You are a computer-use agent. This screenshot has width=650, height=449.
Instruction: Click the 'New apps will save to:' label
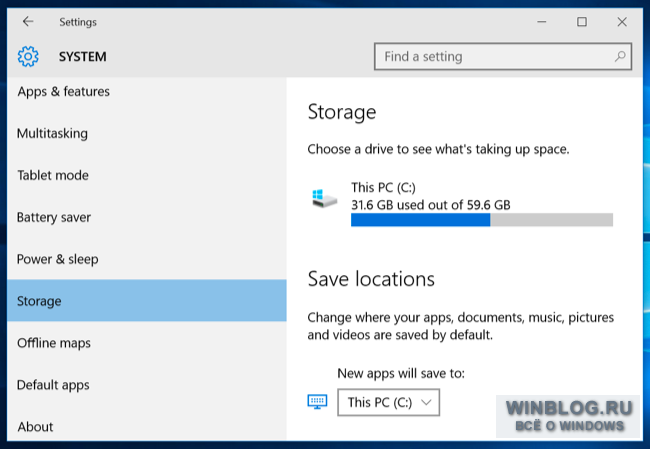click(x=401, y=373)
